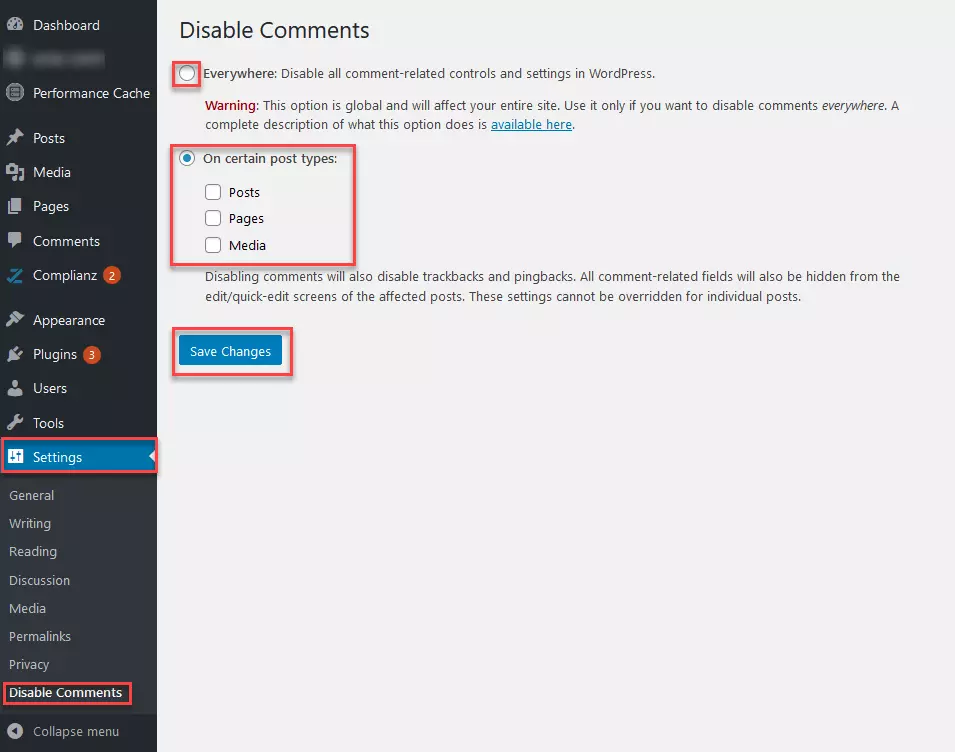
Task: Open Disable Comments submenu item
Action: [65, 692]
